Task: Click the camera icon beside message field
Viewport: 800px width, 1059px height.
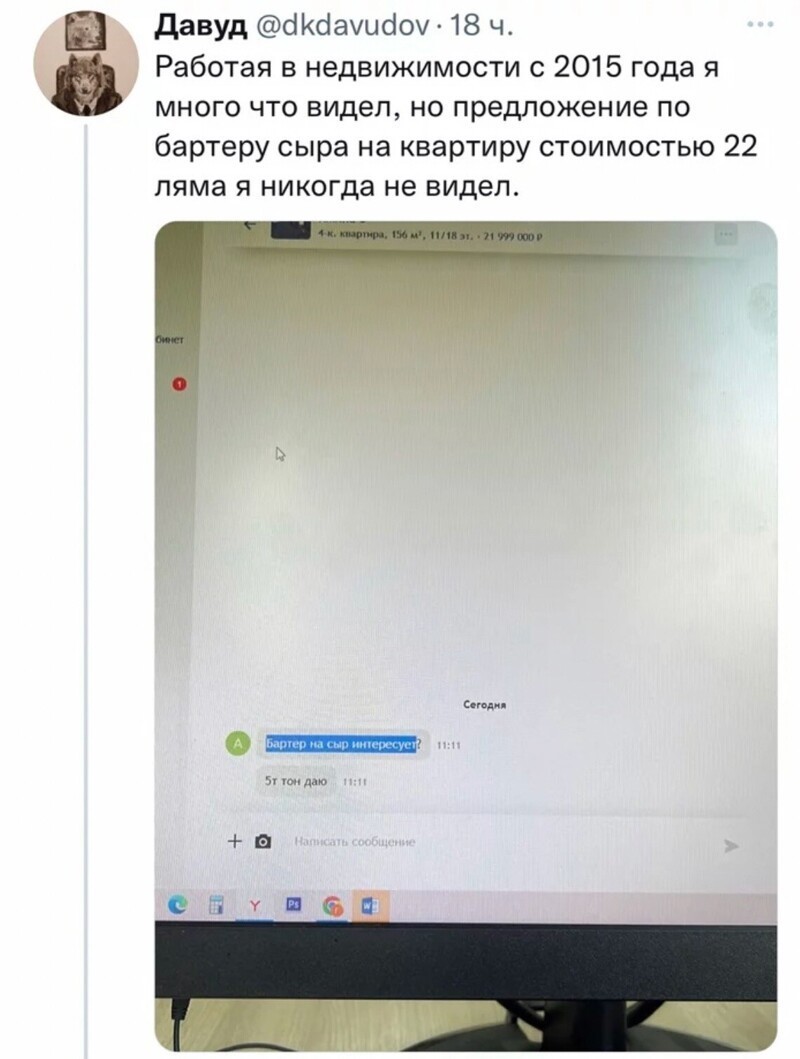Action: [x=263, y=842]
